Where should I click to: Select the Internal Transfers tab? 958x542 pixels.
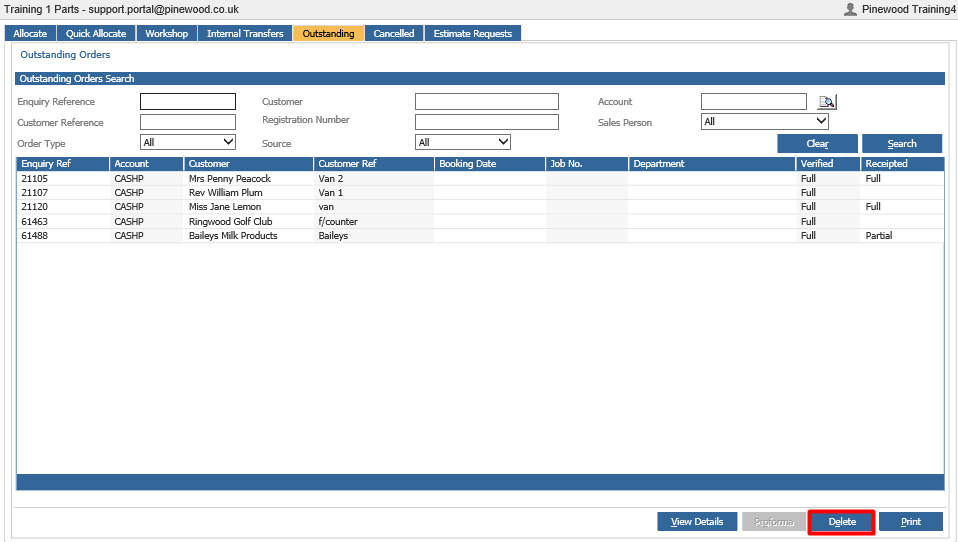[x=245, y=34]
